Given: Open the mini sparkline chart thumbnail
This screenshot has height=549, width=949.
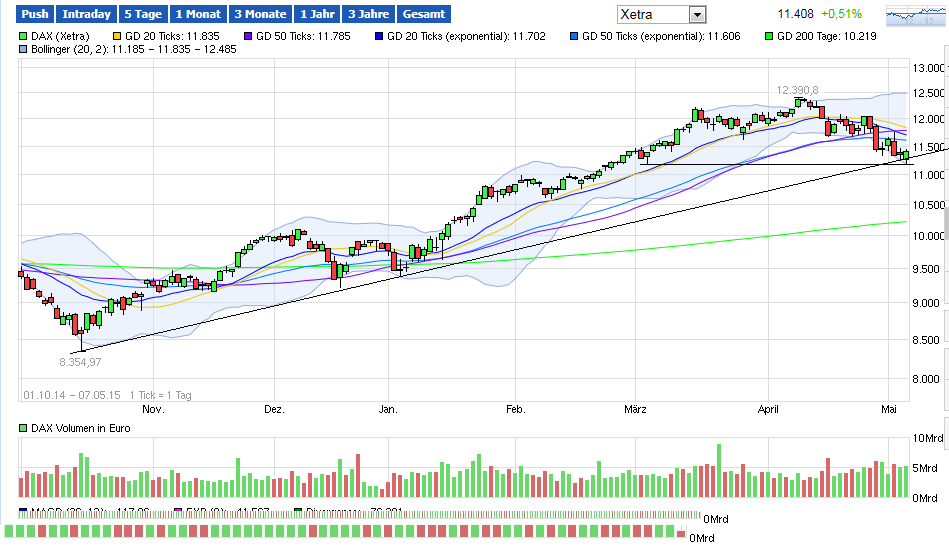Looking at the screenshot, I should 914,15.
